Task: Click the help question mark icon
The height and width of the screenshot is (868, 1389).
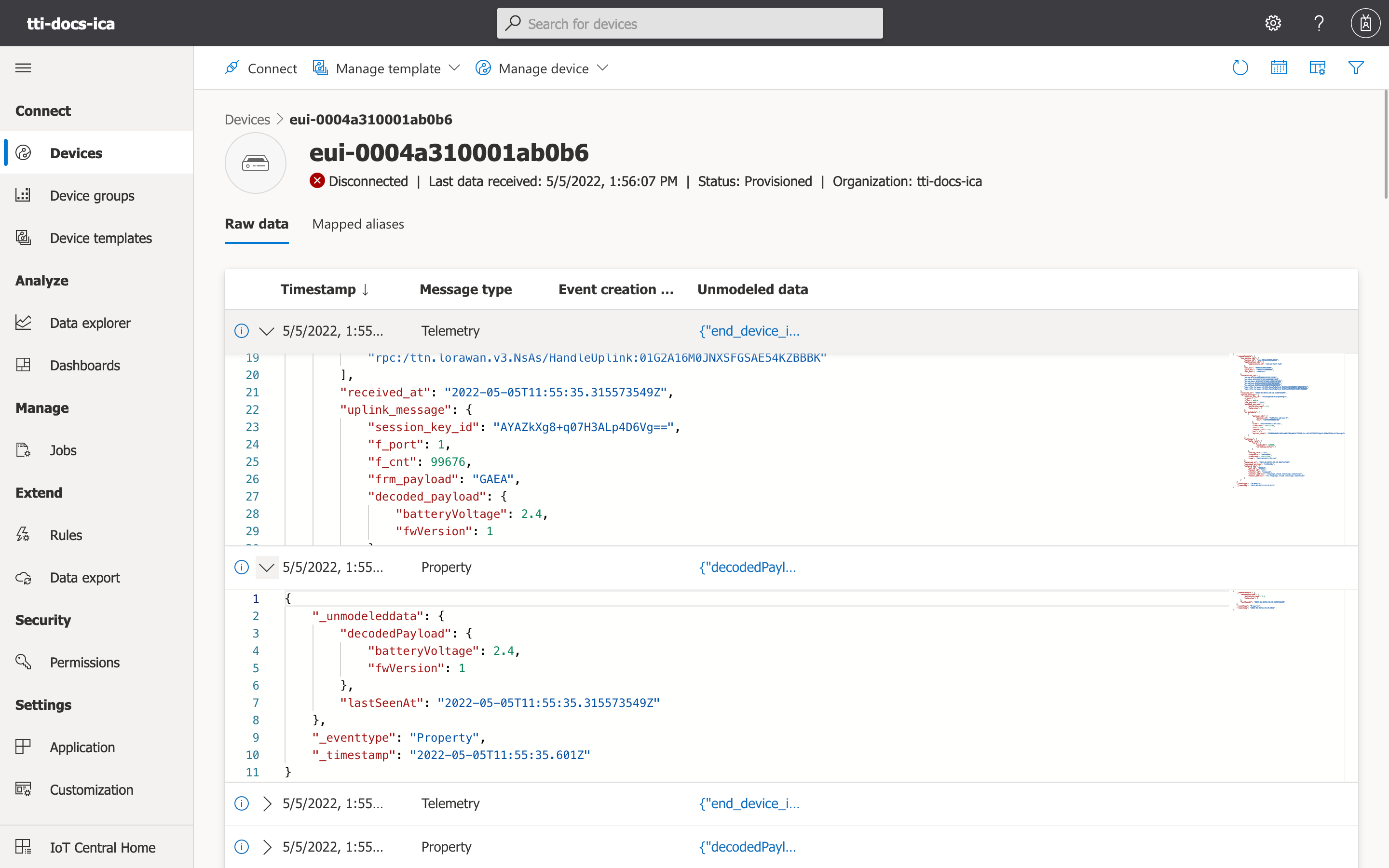Action: click(x=1319, y=23)
